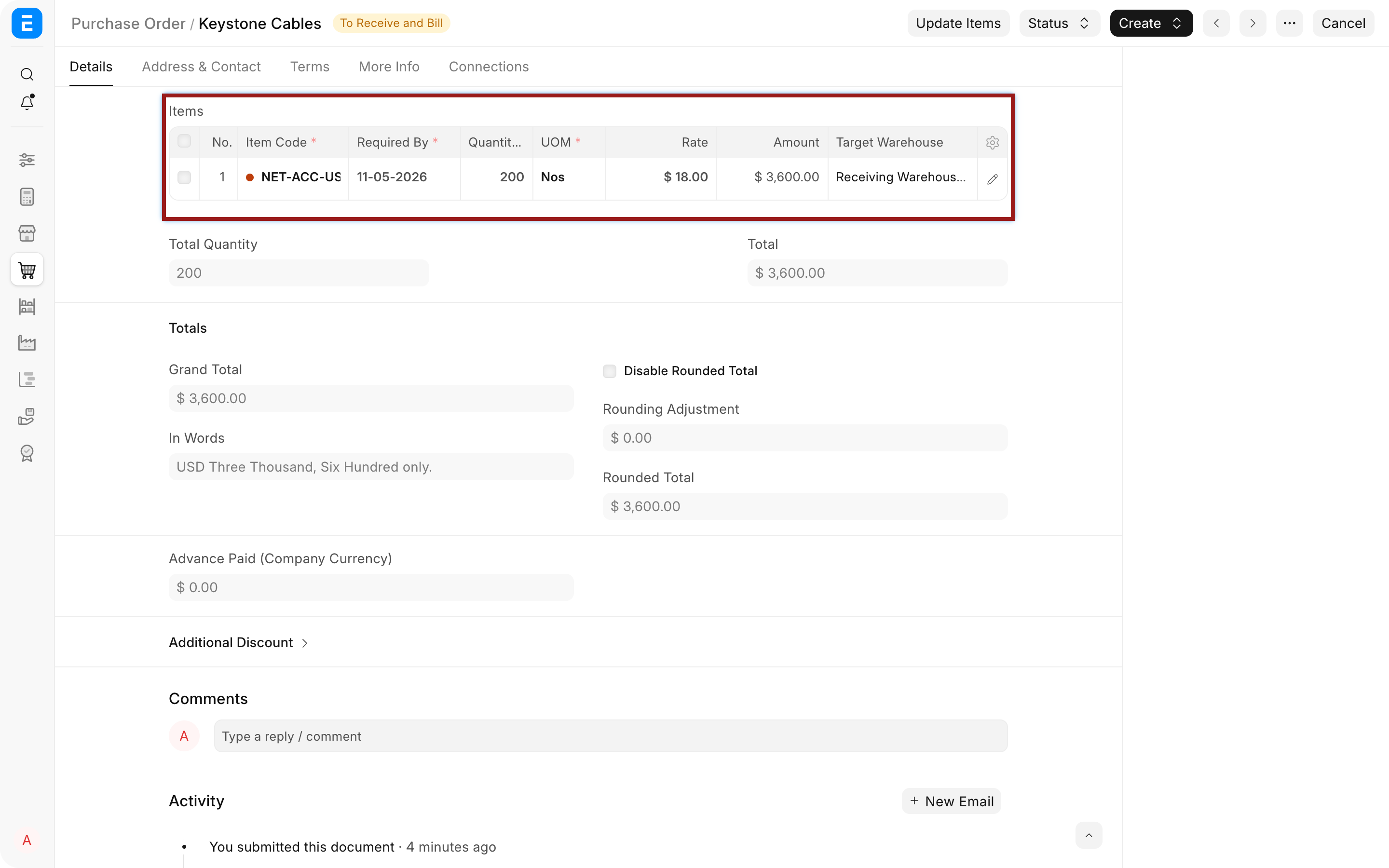Go to the next document arrow
The width and height of the screenshot is (1389, 868).
point(1253,23)
